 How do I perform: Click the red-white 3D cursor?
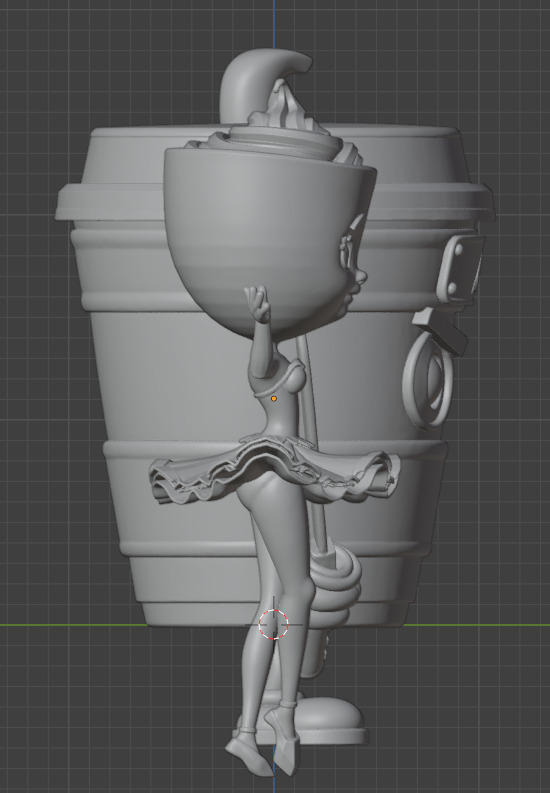pos(273,625)
